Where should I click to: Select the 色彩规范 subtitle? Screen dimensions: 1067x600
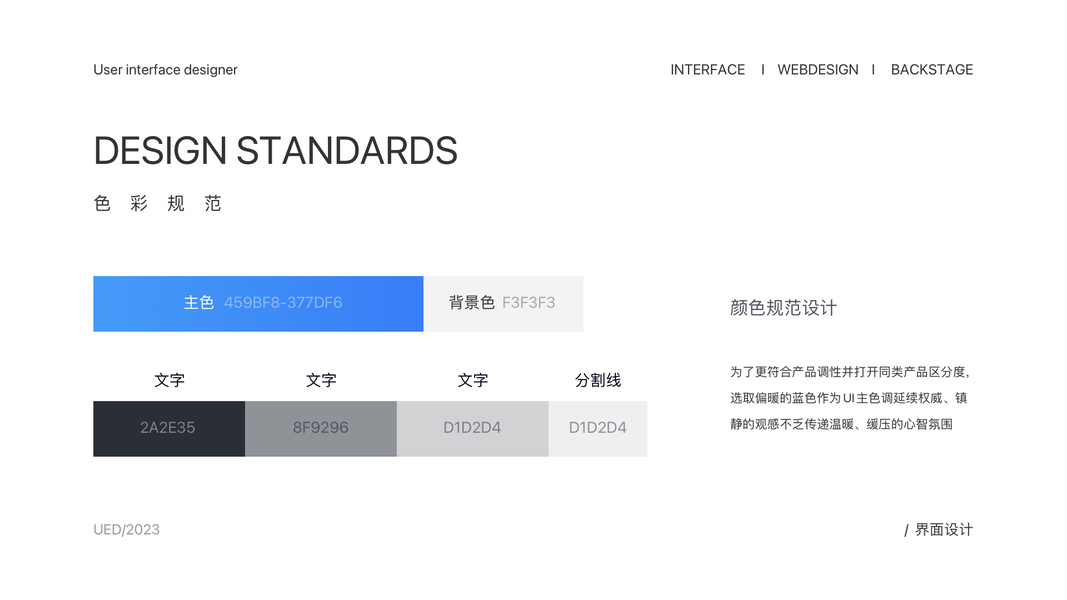158,203
